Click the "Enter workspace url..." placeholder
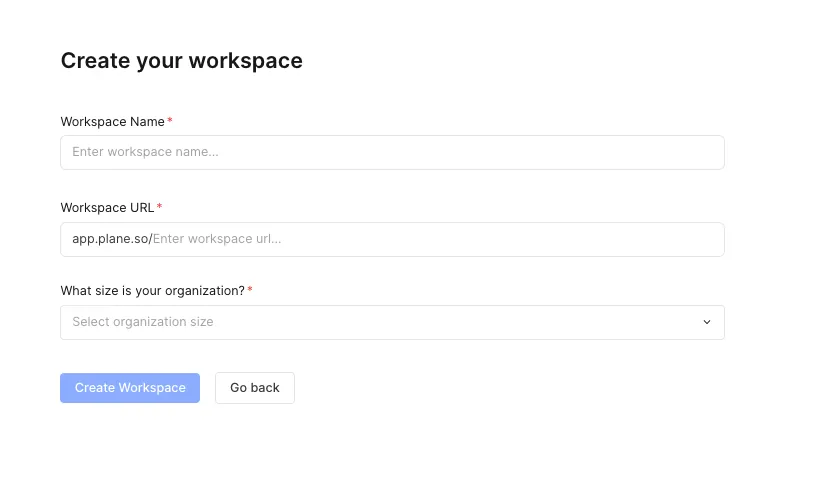835x480 pixels. click(x=217, y=239)
